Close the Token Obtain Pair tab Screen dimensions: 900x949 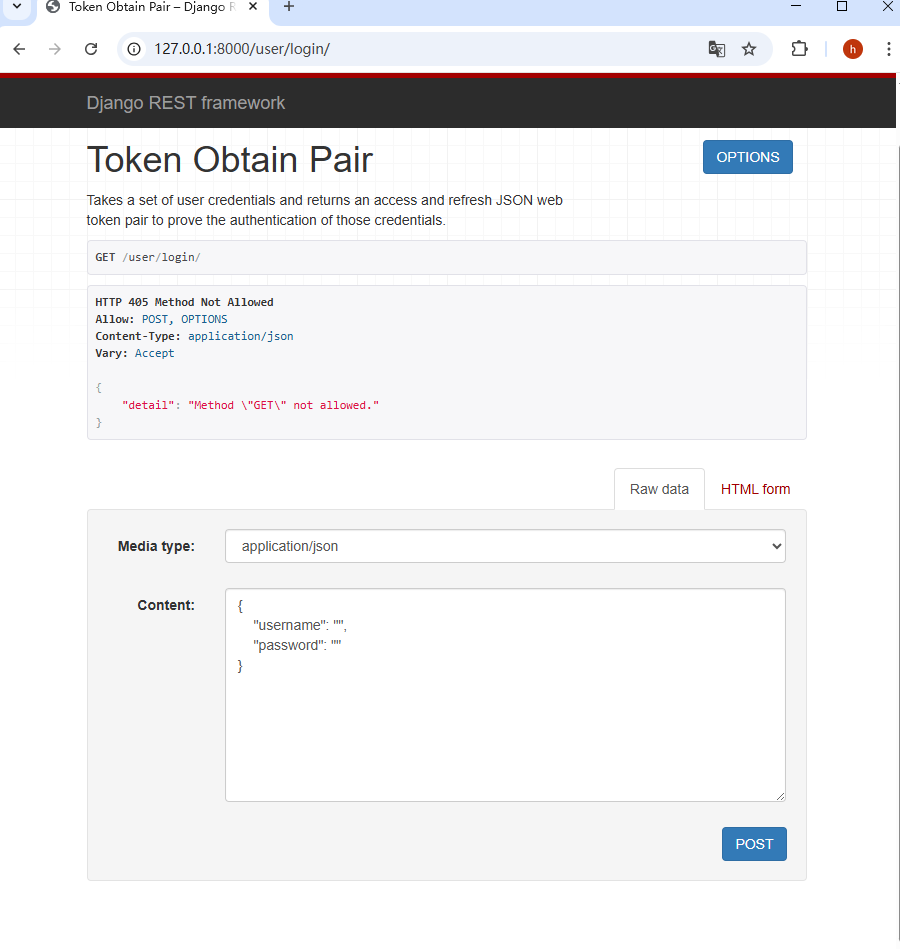253,7
